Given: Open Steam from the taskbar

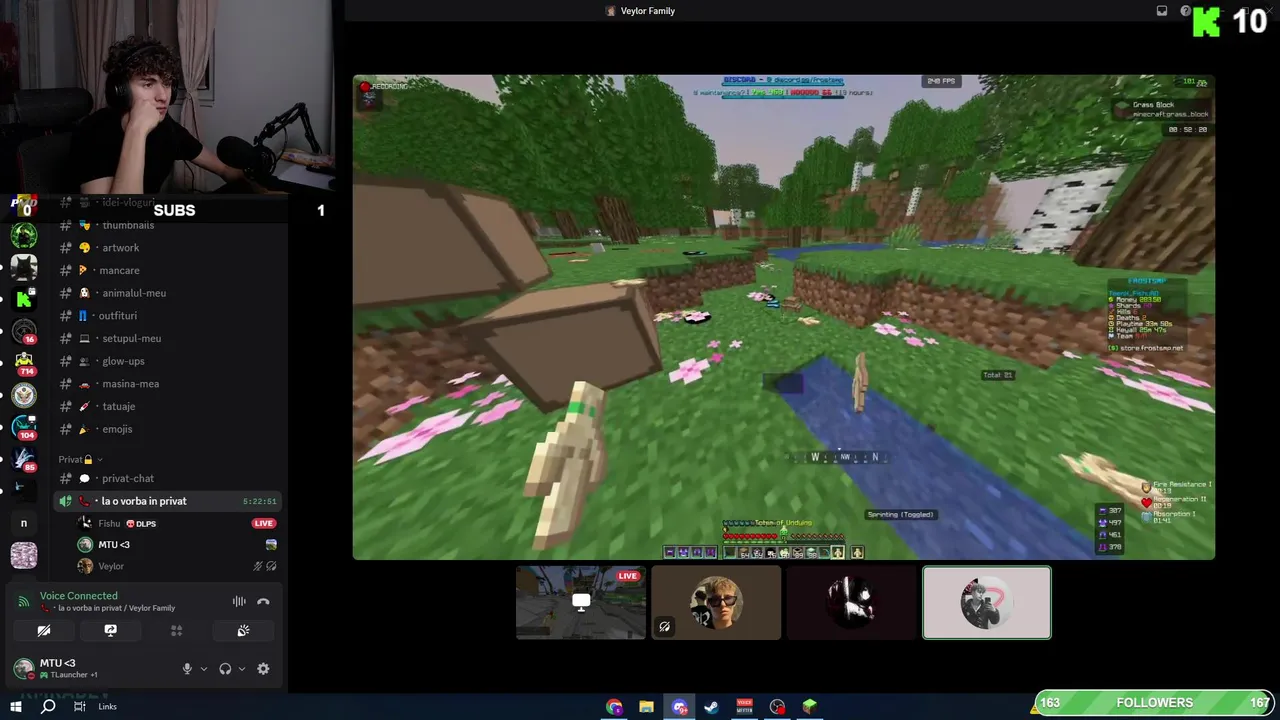Looking at the screenshot, I should pos(712,707).
